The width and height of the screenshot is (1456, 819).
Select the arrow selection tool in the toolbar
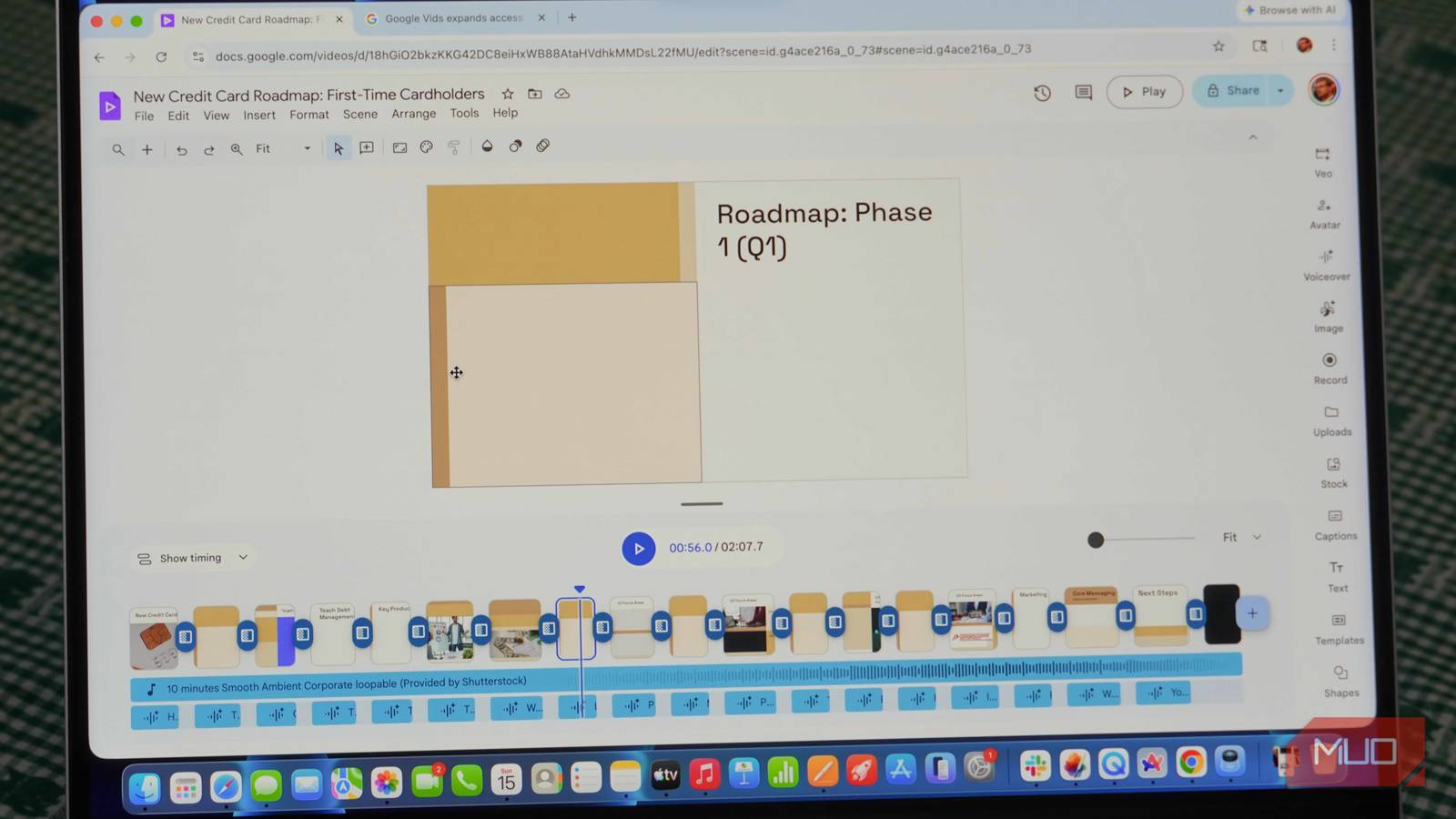(338, 147)
